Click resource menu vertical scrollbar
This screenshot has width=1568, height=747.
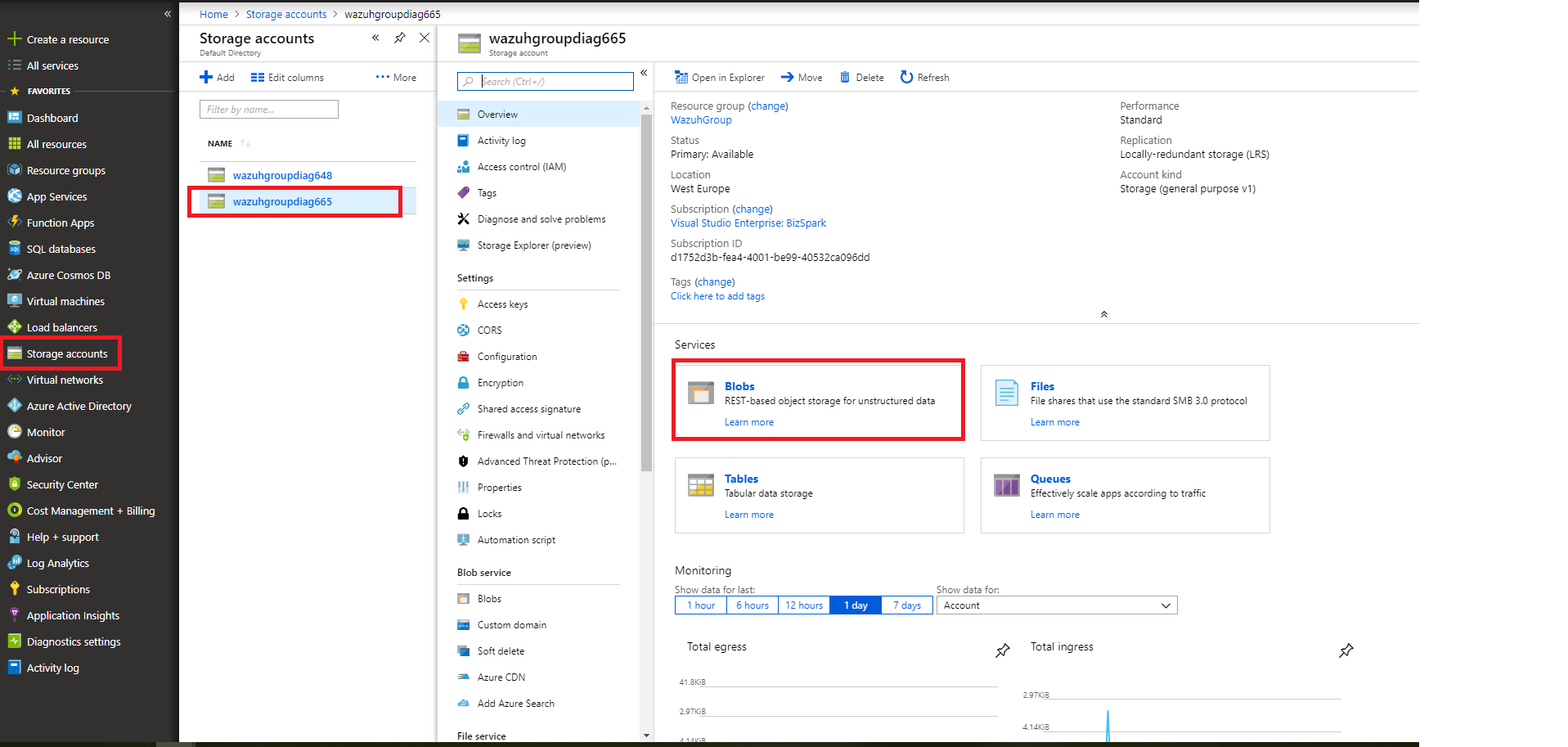(x=646, y=292)
